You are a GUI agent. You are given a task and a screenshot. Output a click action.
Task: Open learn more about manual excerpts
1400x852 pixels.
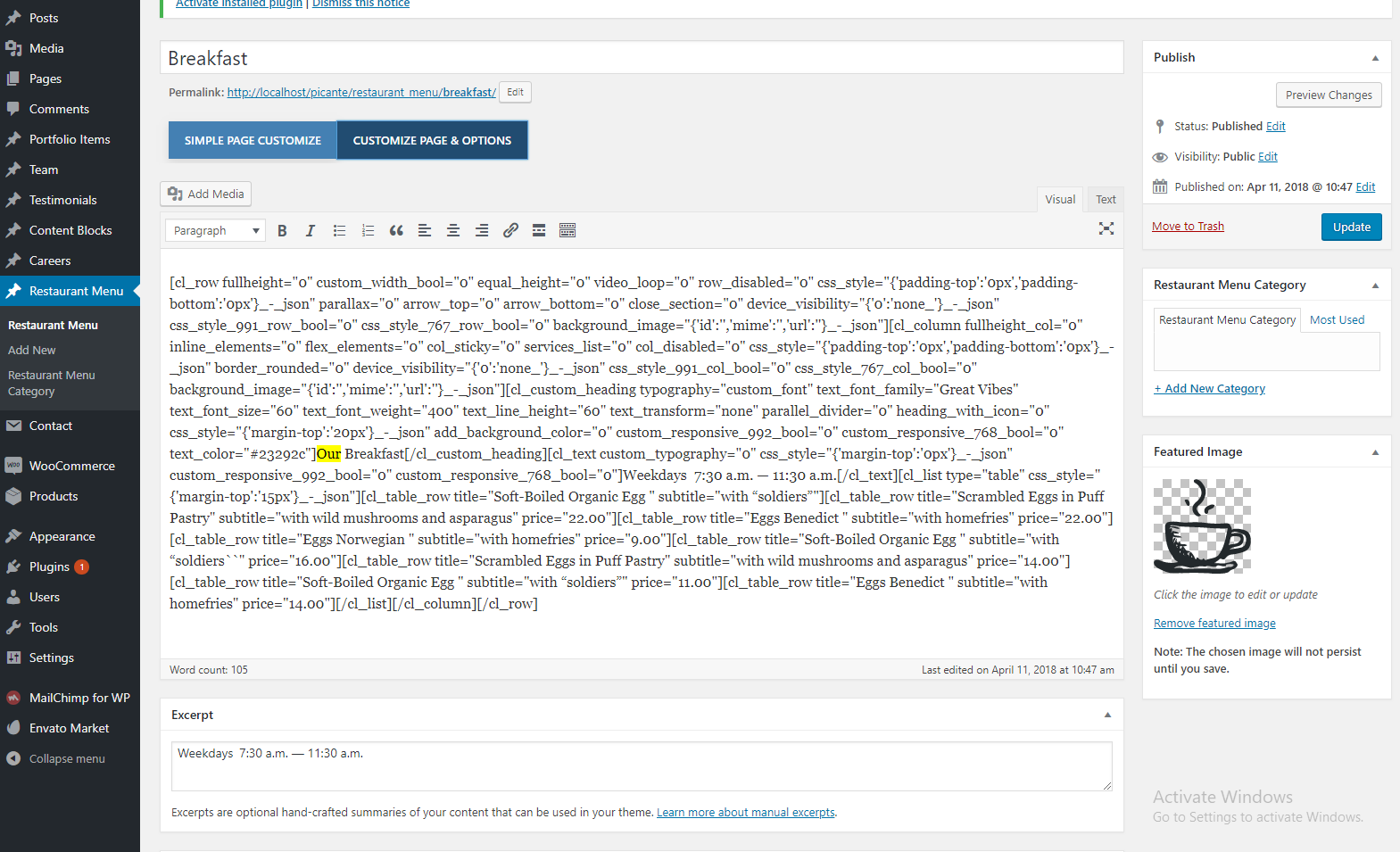[x=746, y=812]
